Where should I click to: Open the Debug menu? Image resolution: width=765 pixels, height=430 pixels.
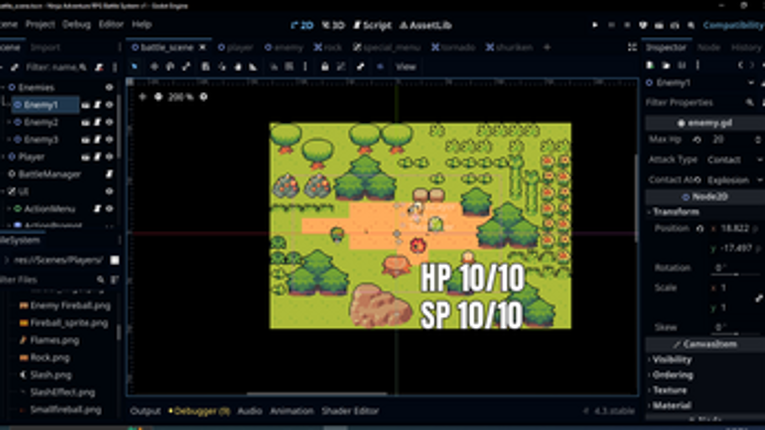(76, 24)
